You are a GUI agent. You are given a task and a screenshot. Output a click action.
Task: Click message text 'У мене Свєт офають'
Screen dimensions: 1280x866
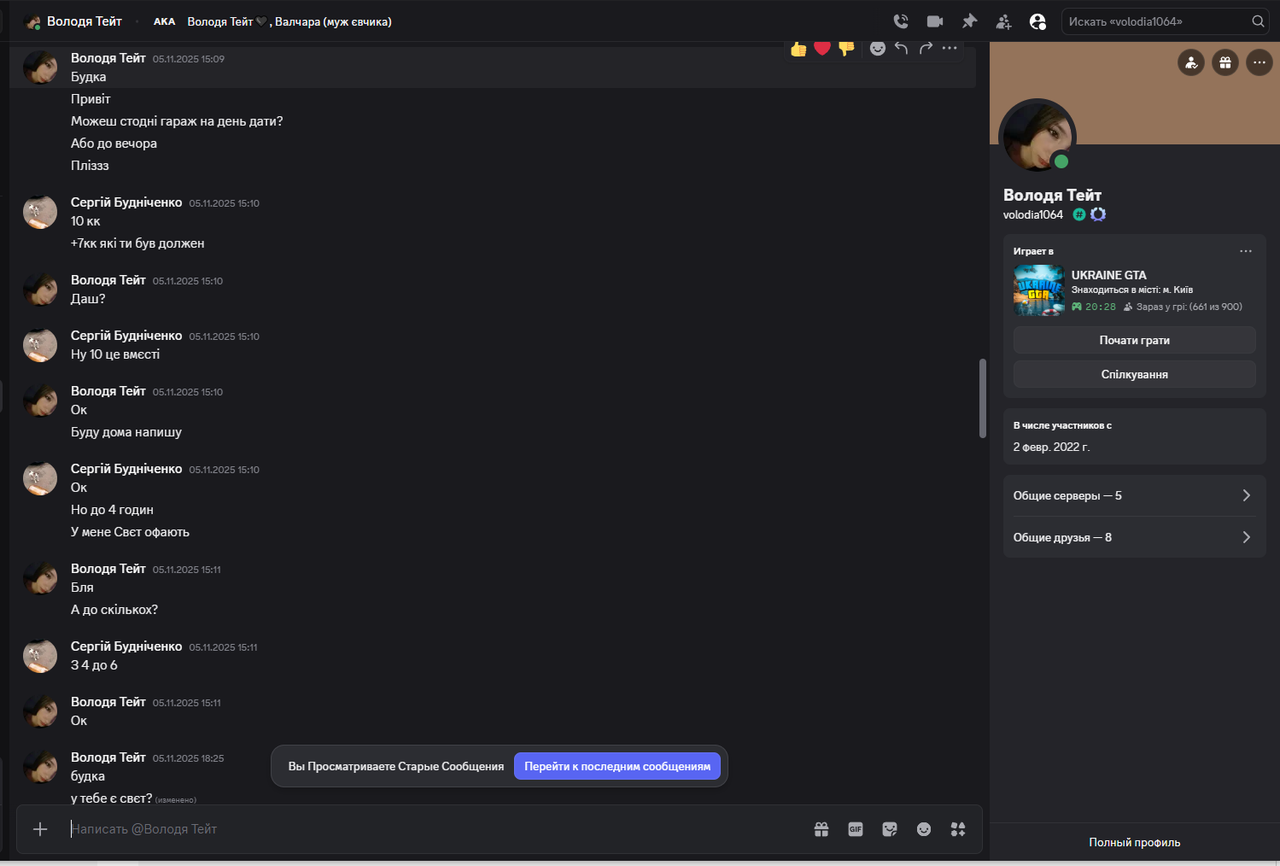click(130, 532)
